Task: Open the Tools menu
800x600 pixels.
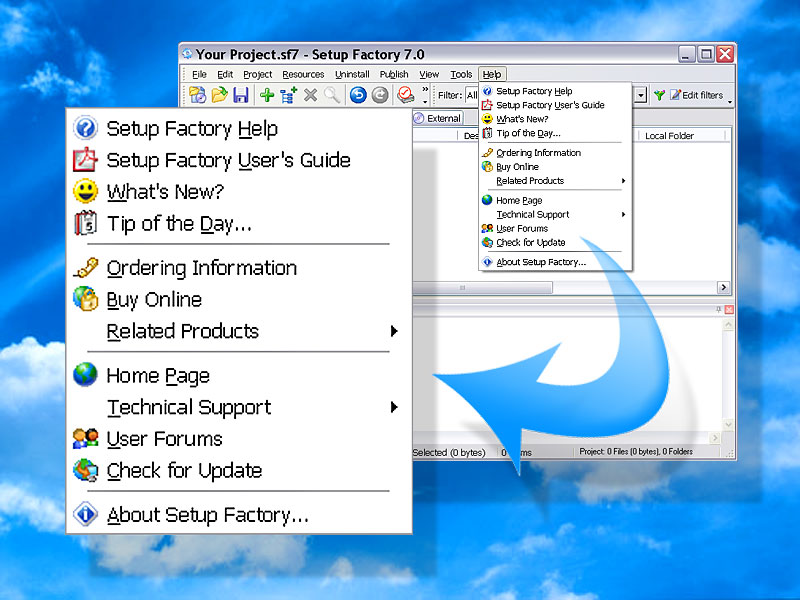Action: [461, 74]
